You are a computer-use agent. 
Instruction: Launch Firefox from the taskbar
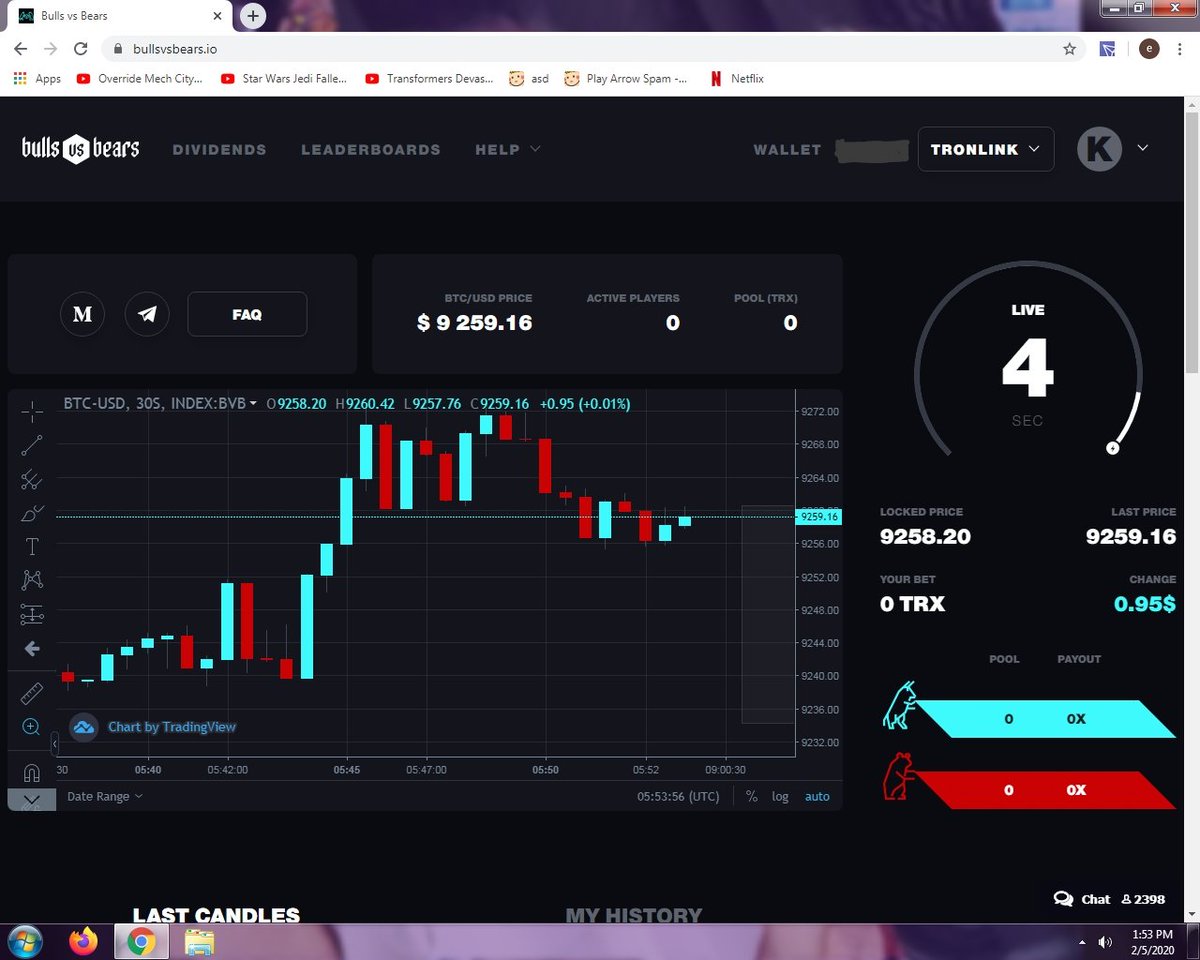[x=84, y=941]
